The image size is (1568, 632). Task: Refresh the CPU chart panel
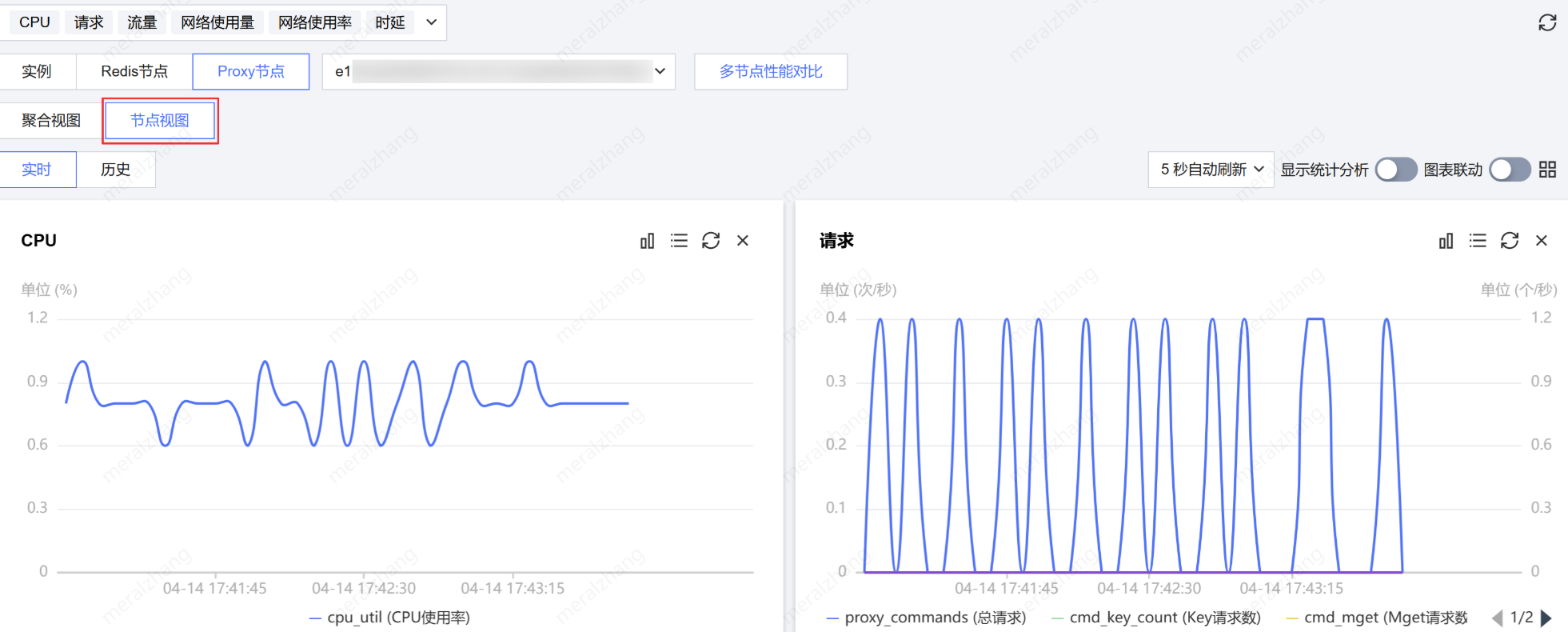[711, 241]
